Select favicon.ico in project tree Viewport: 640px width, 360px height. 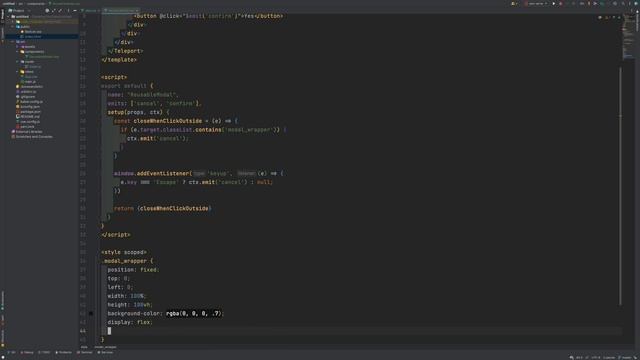tap(31, 31)
